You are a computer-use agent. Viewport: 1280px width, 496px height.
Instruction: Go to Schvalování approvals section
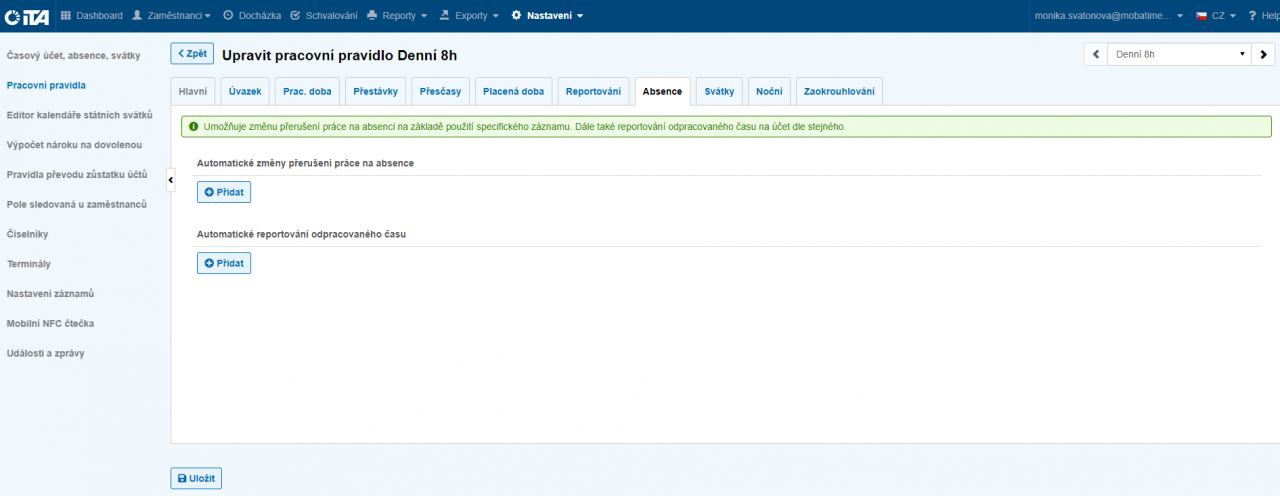[323, 16]
